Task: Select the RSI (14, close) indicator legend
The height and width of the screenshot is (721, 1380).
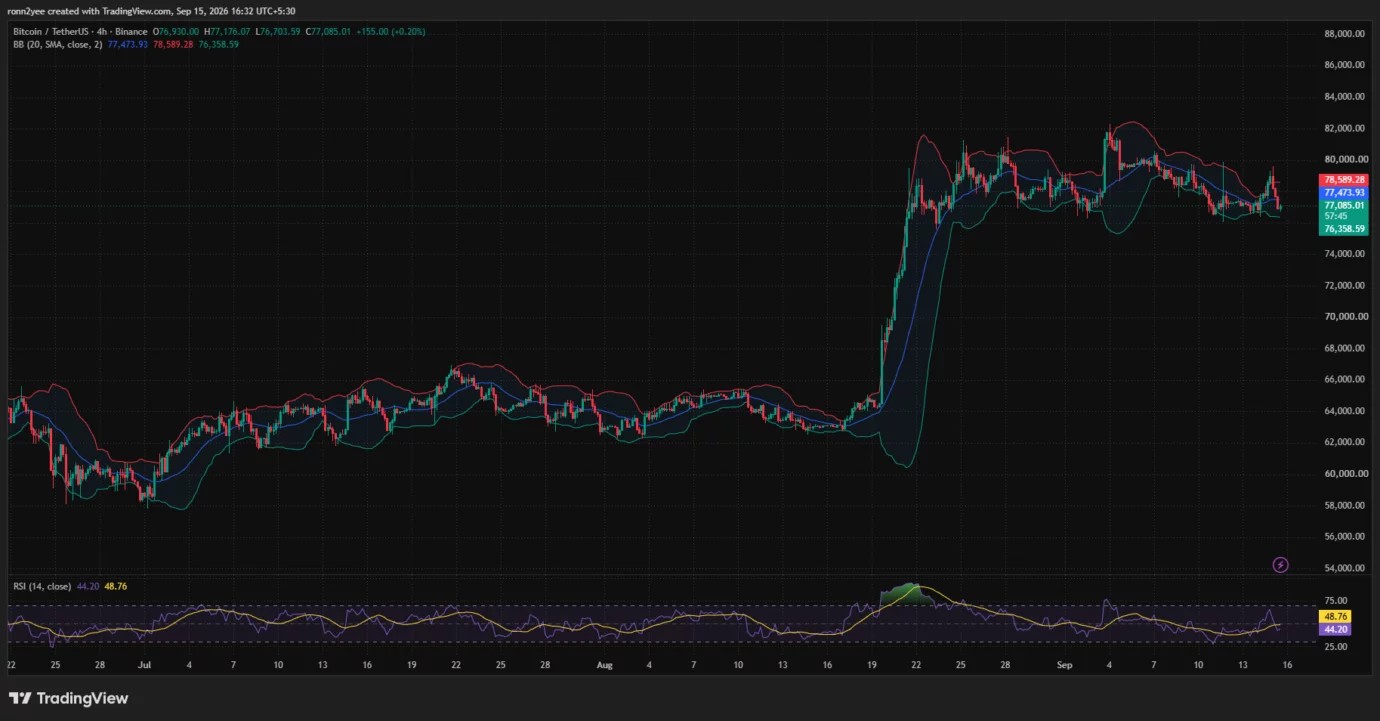Action: tap(41, 586)
